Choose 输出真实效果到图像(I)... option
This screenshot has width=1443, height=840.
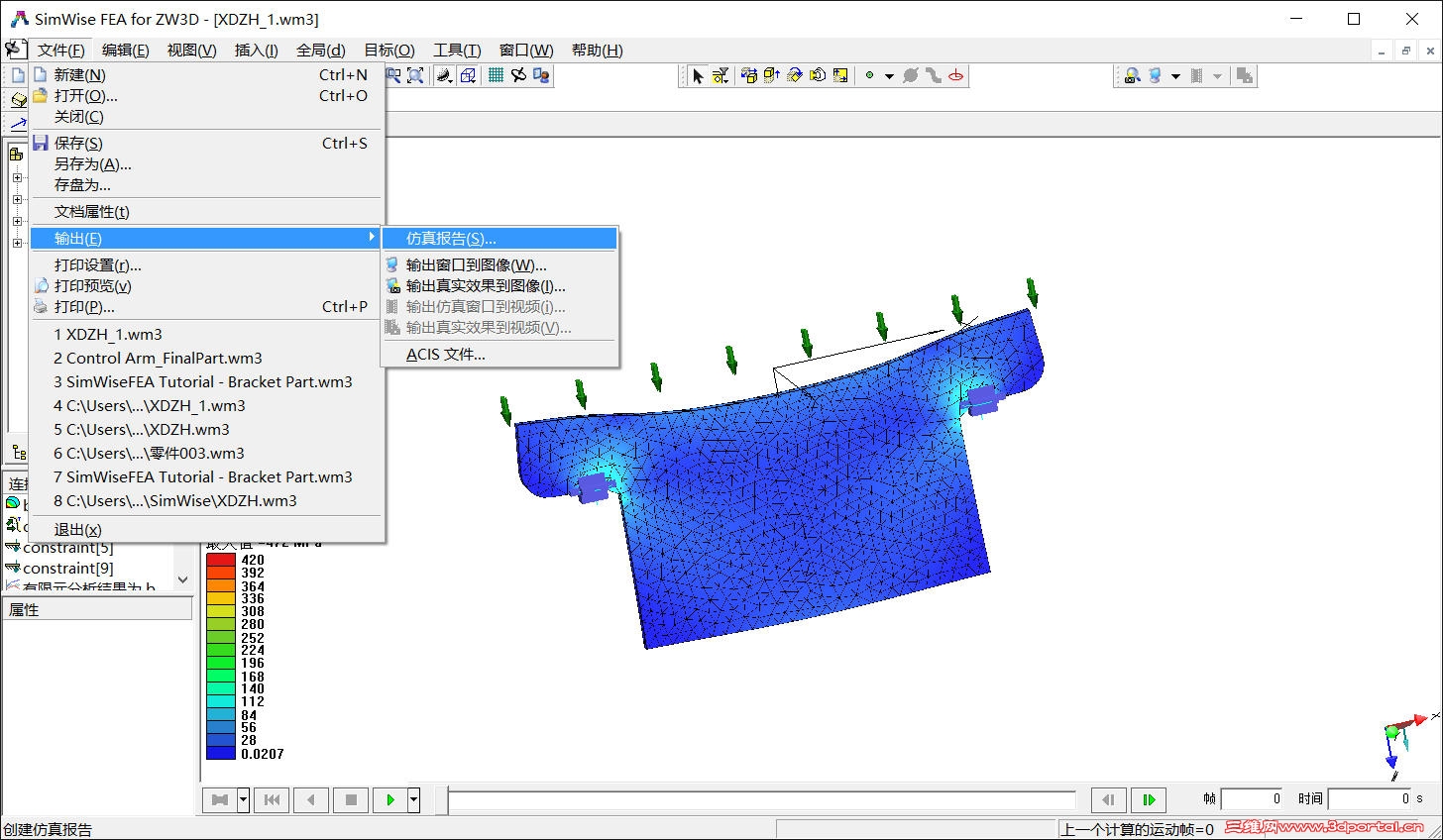click(x=499, y=286)
